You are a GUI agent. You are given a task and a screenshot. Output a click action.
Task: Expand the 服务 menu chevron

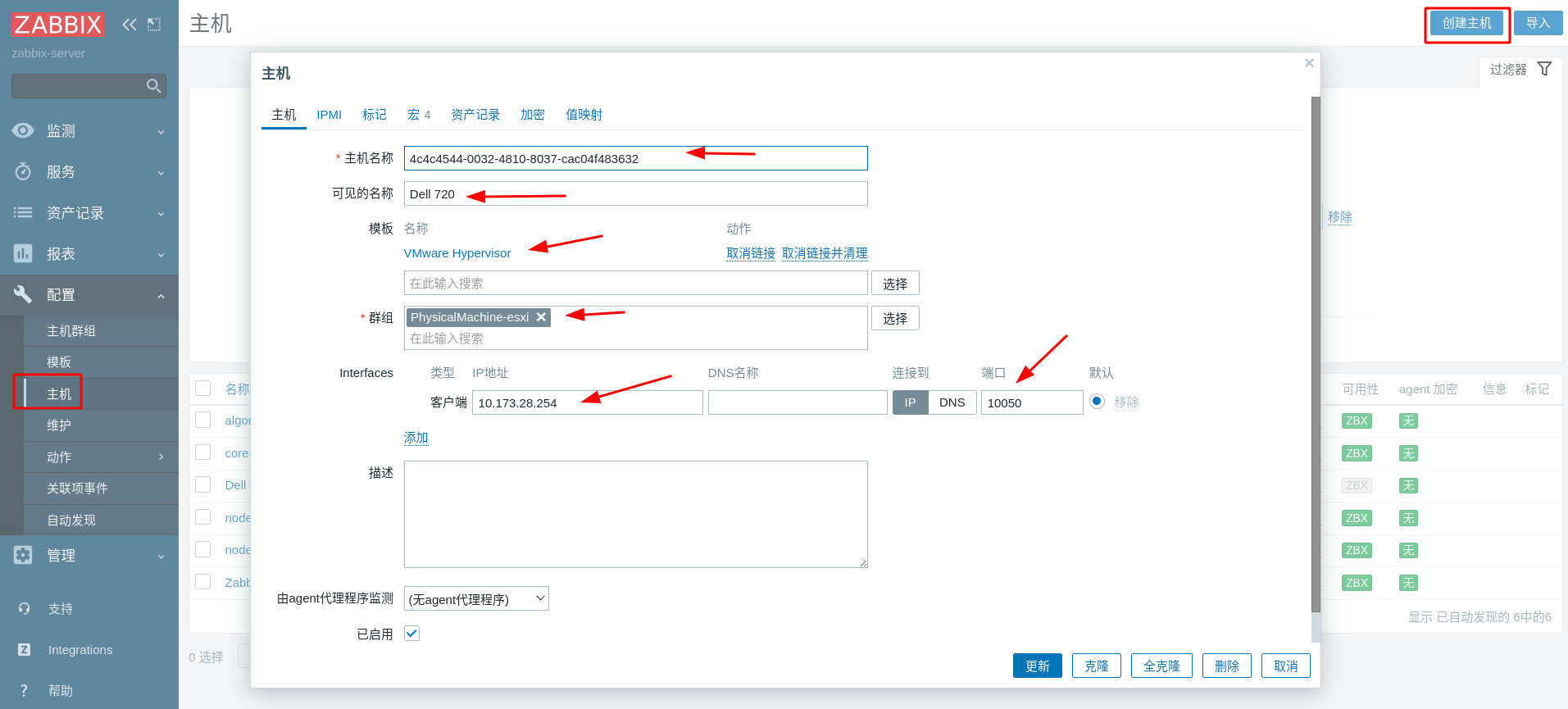(161, 173)
